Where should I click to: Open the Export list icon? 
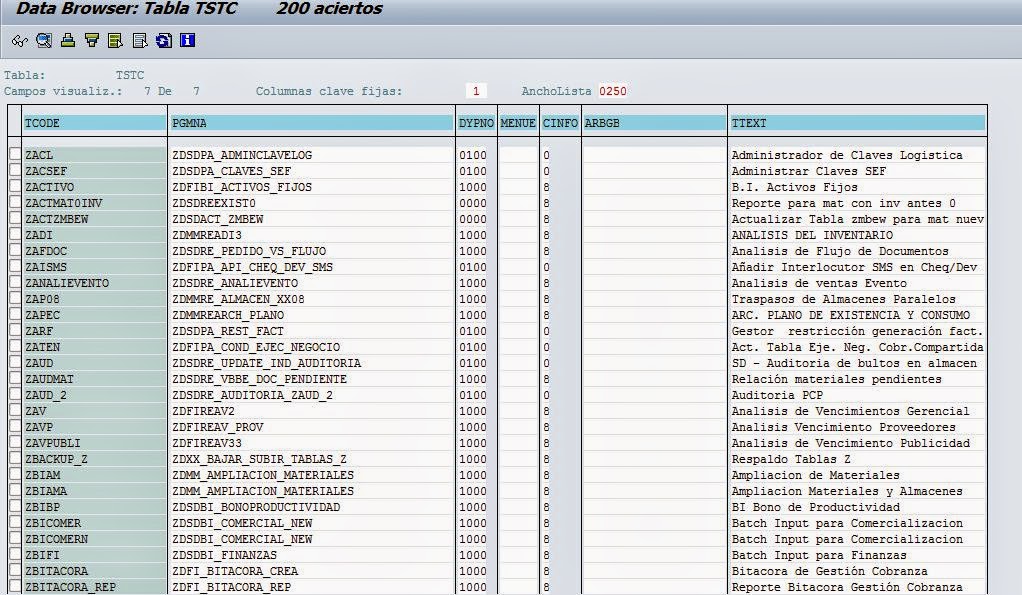[x=115, y=42]
